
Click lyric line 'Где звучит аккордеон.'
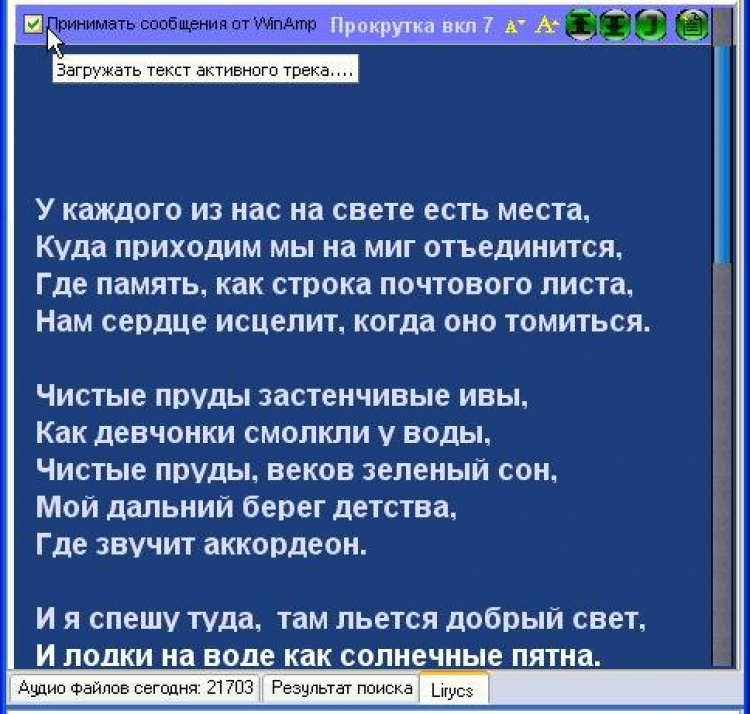pos(201,545)
